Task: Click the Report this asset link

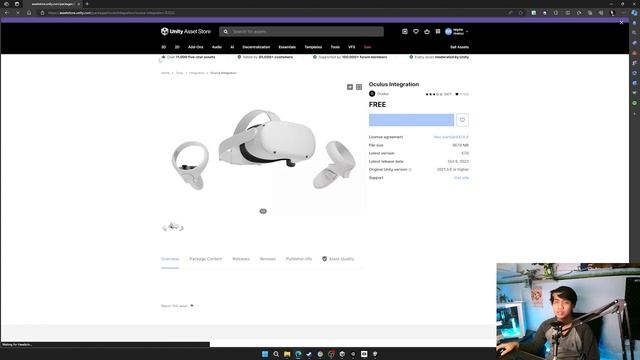Action: click(177, 306)
